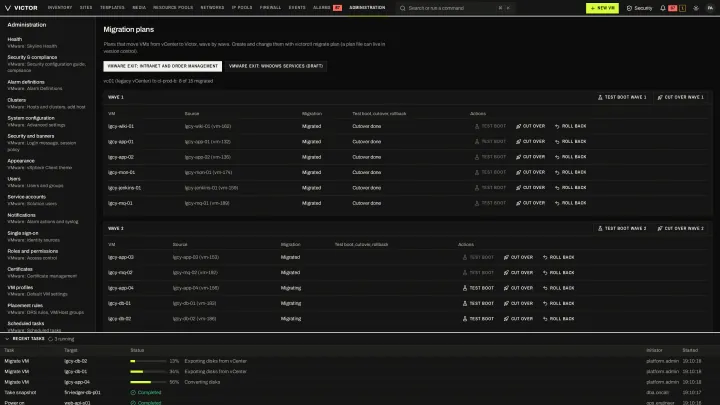
Task: Select VMware Exit: Windows Services draft tab
Action: click(276, 66)
